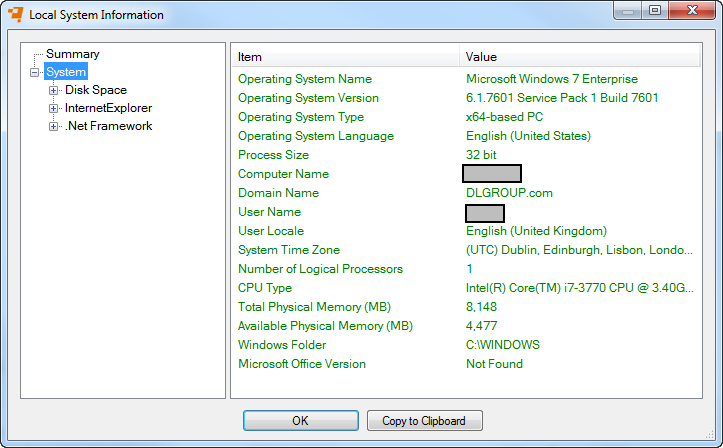Click the application icon in title bar
Image resolution: width=723 pixels, height=448 pixels.
15,15
